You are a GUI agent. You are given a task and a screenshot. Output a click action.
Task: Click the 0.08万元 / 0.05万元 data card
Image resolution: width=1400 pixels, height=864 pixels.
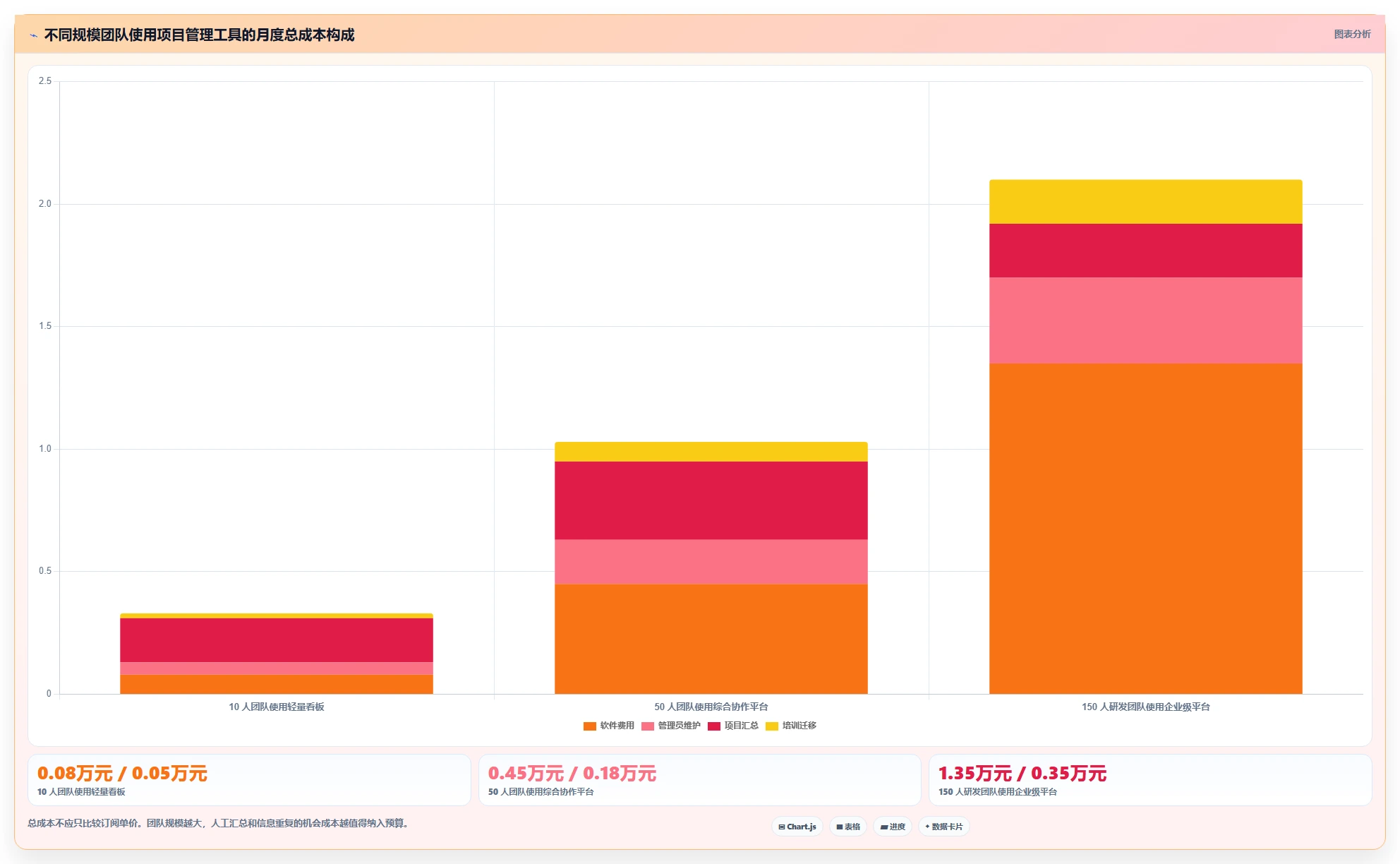(249, 780)
